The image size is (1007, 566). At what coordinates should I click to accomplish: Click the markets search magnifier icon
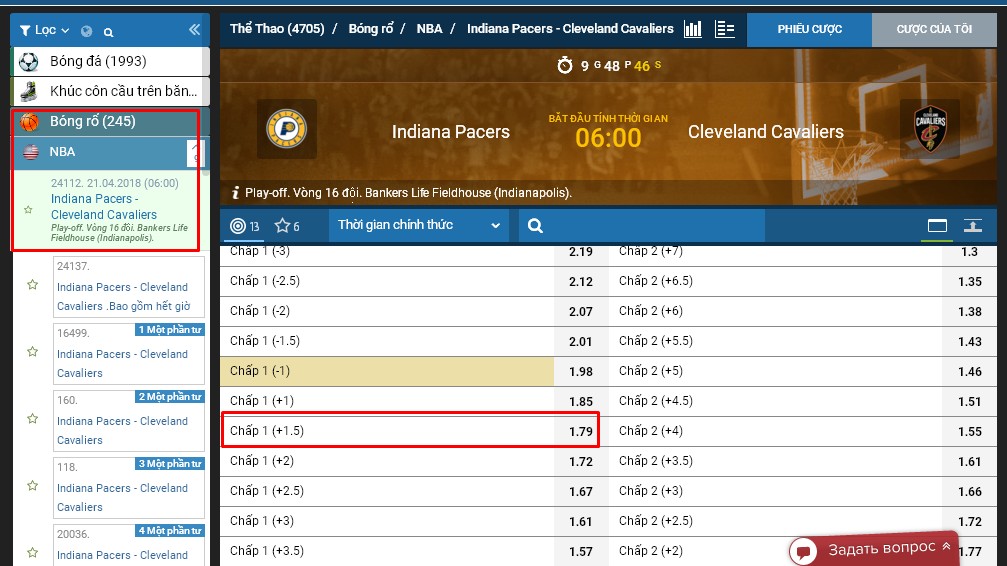tap(535, 226)
